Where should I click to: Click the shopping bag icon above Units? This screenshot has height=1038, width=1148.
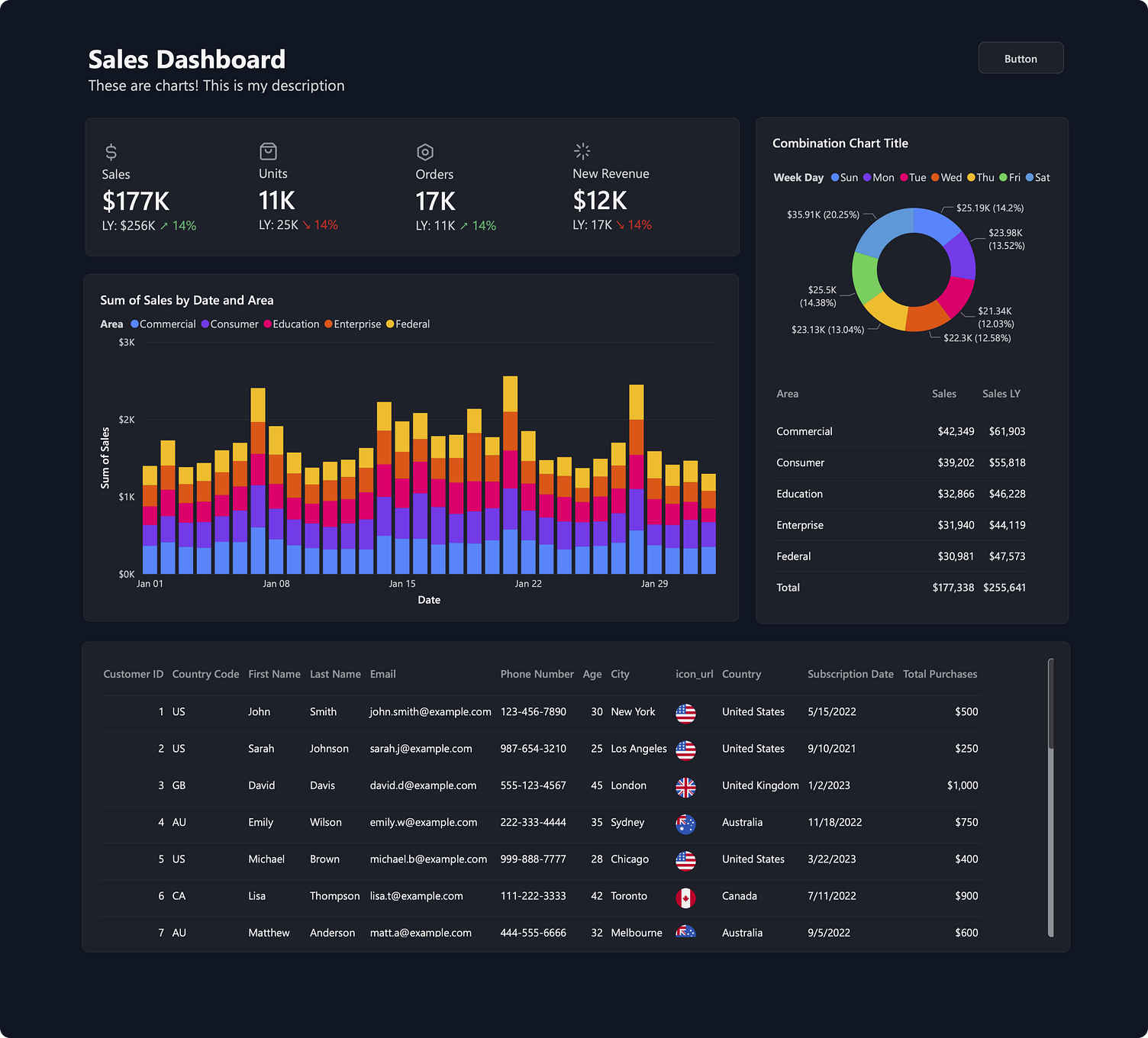268,151
